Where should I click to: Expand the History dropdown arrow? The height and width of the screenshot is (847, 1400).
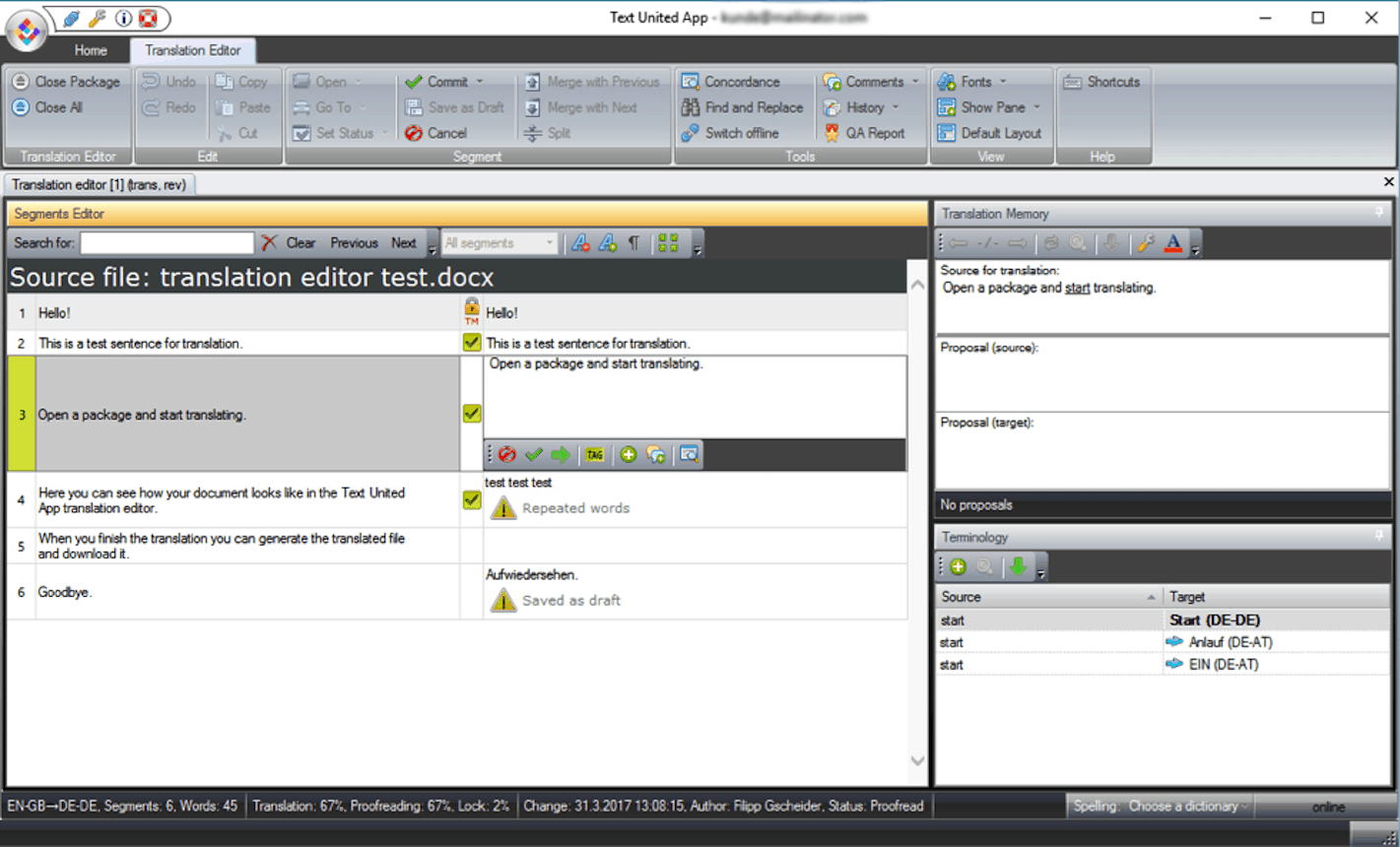pos(896,107)
